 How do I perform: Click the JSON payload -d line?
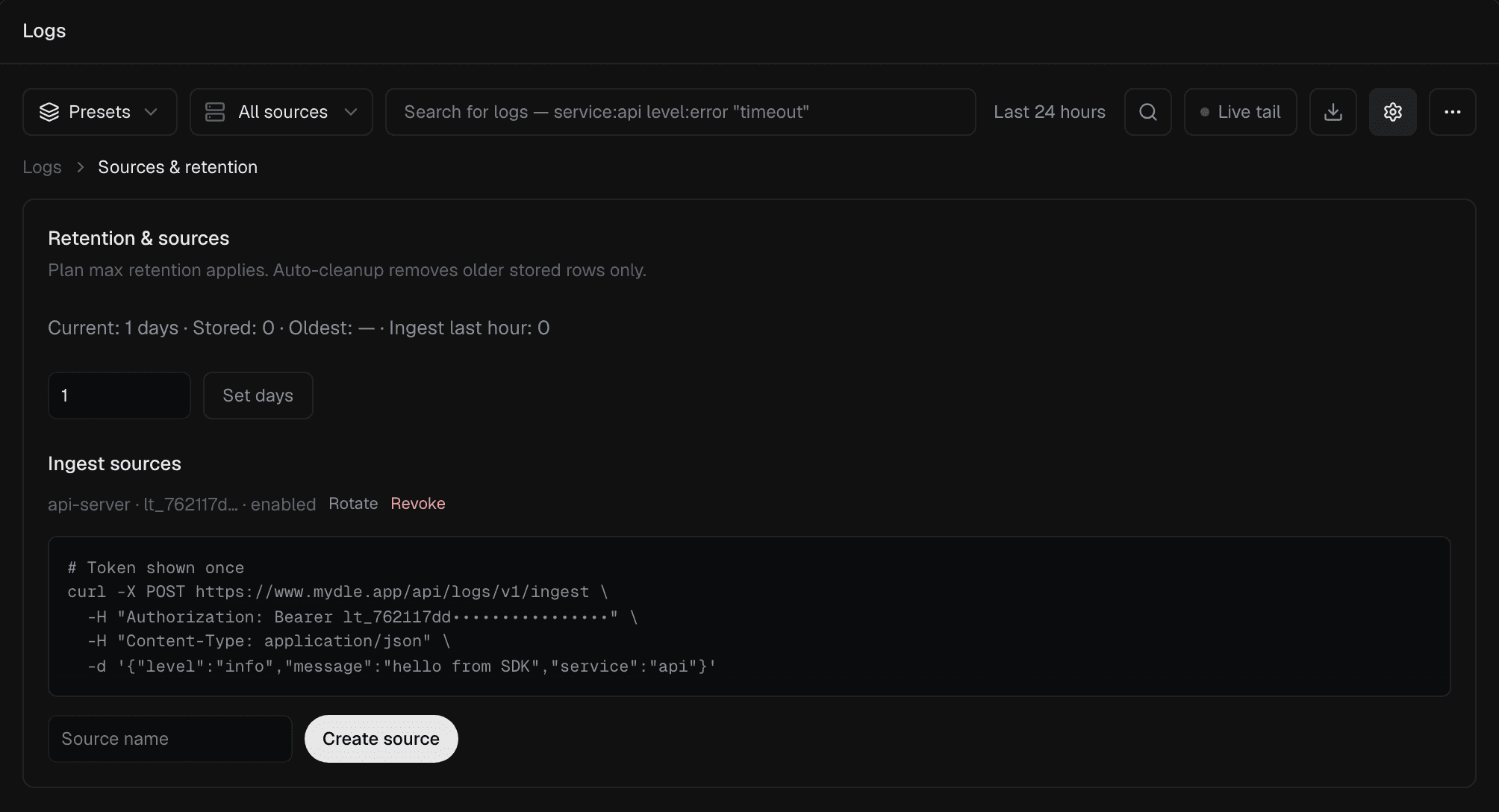(402, 666)
